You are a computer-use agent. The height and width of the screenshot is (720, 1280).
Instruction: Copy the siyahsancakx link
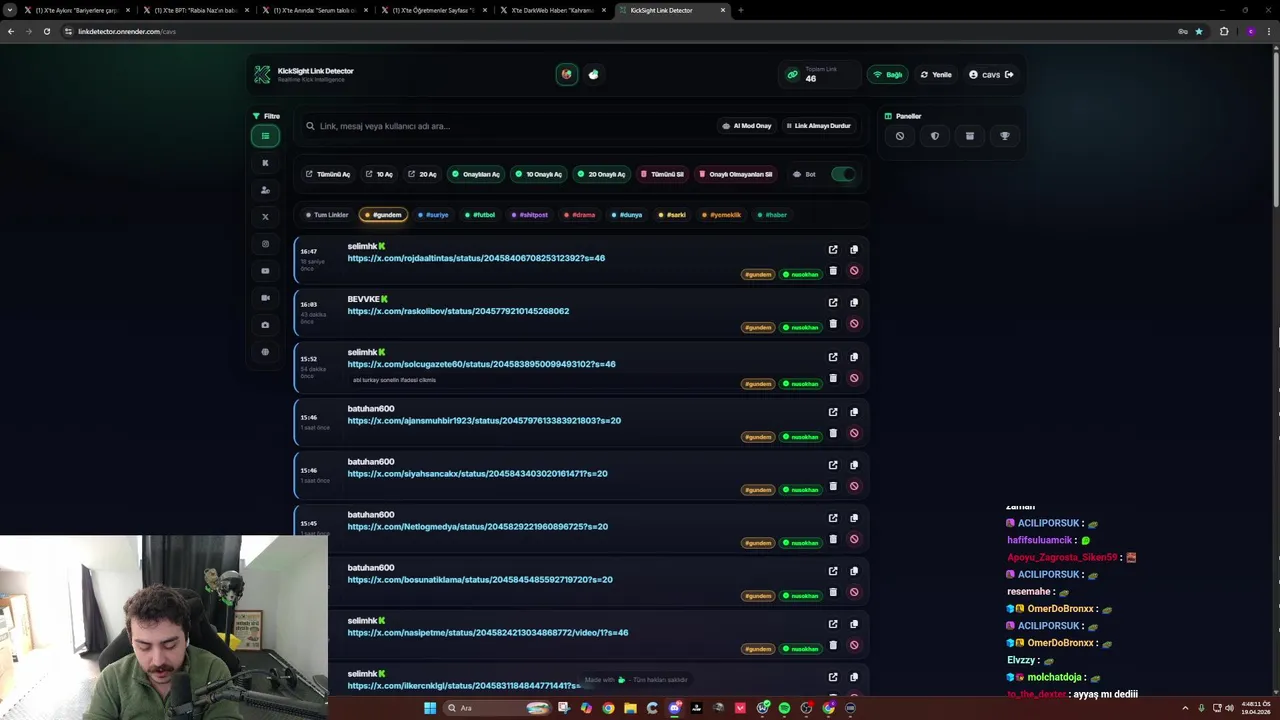[x=854, y=465]
